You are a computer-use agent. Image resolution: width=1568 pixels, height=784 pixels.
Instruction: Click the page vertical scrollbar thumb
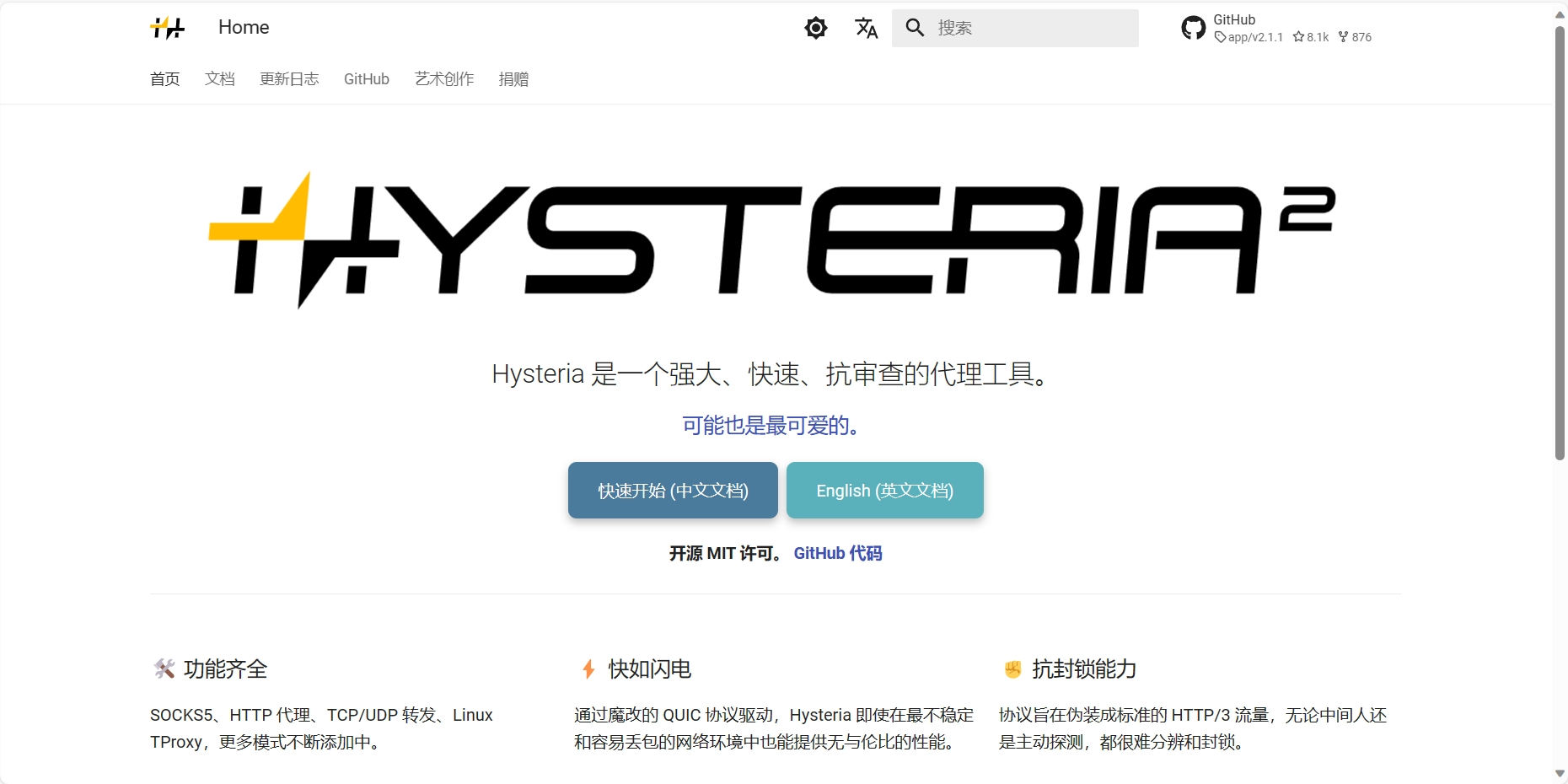tap(1560, 243)
